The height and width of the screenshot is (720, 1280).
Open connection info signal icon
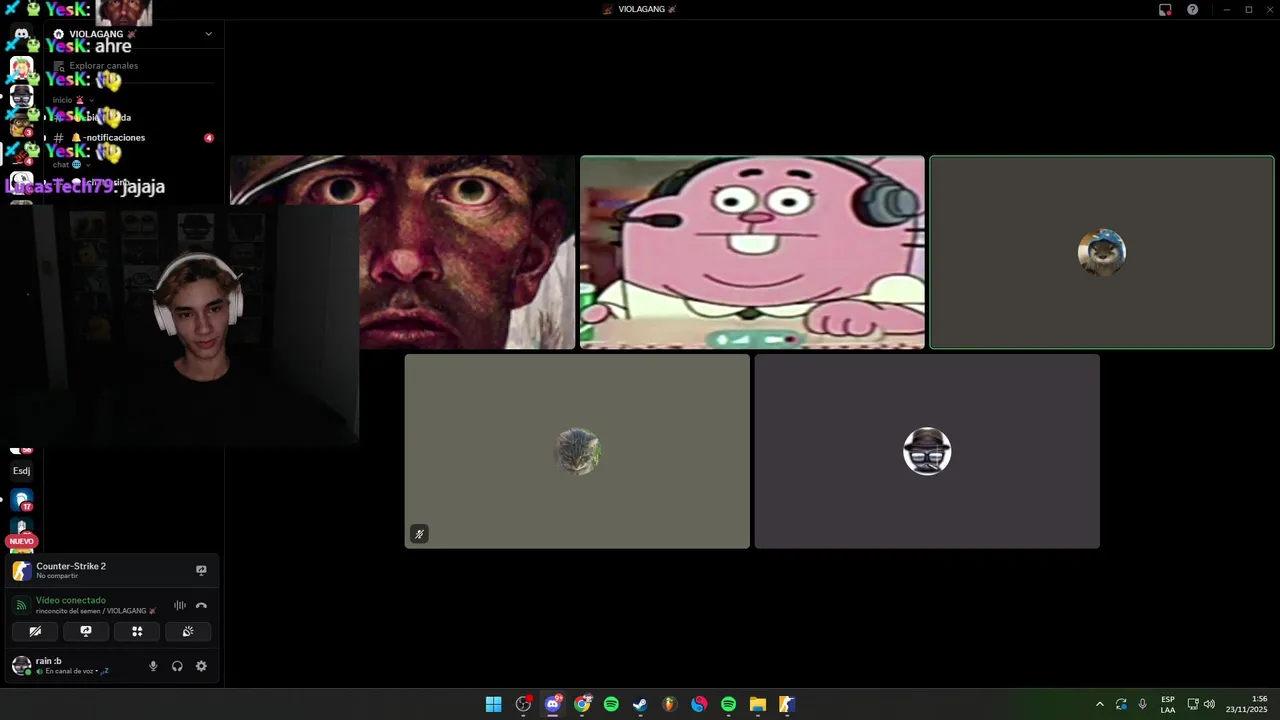[21, 605]
